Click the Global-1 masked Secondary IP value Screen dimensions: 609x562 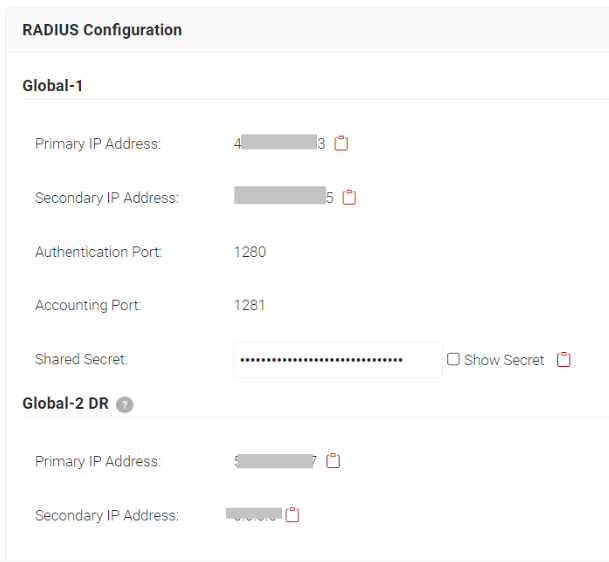pos(284,197)
